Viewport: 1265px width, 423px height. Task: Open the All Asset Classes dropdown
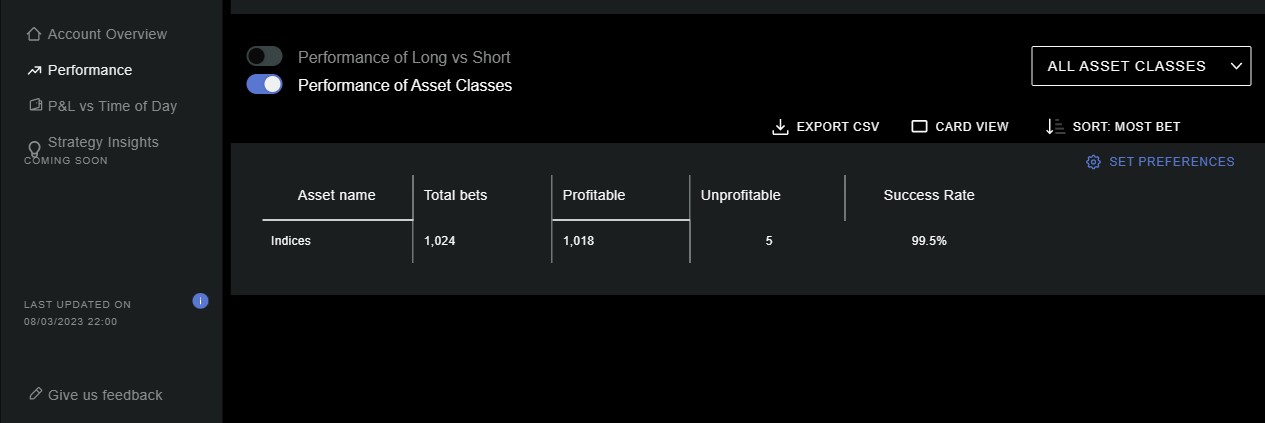point(1141,66)
